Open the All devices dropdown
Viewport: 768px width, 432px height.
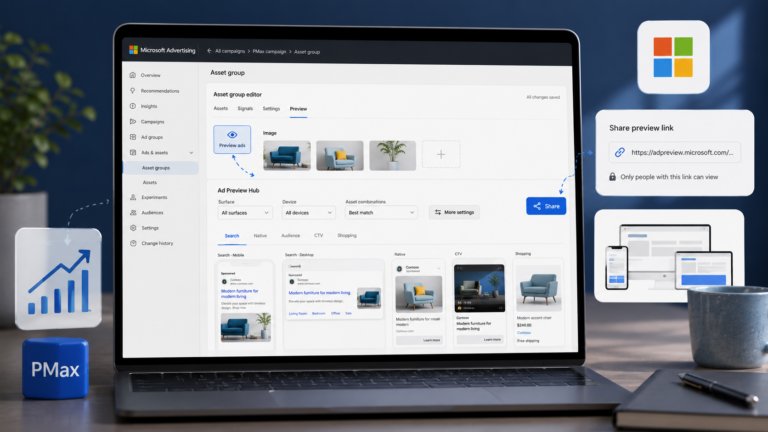[308, 213]
